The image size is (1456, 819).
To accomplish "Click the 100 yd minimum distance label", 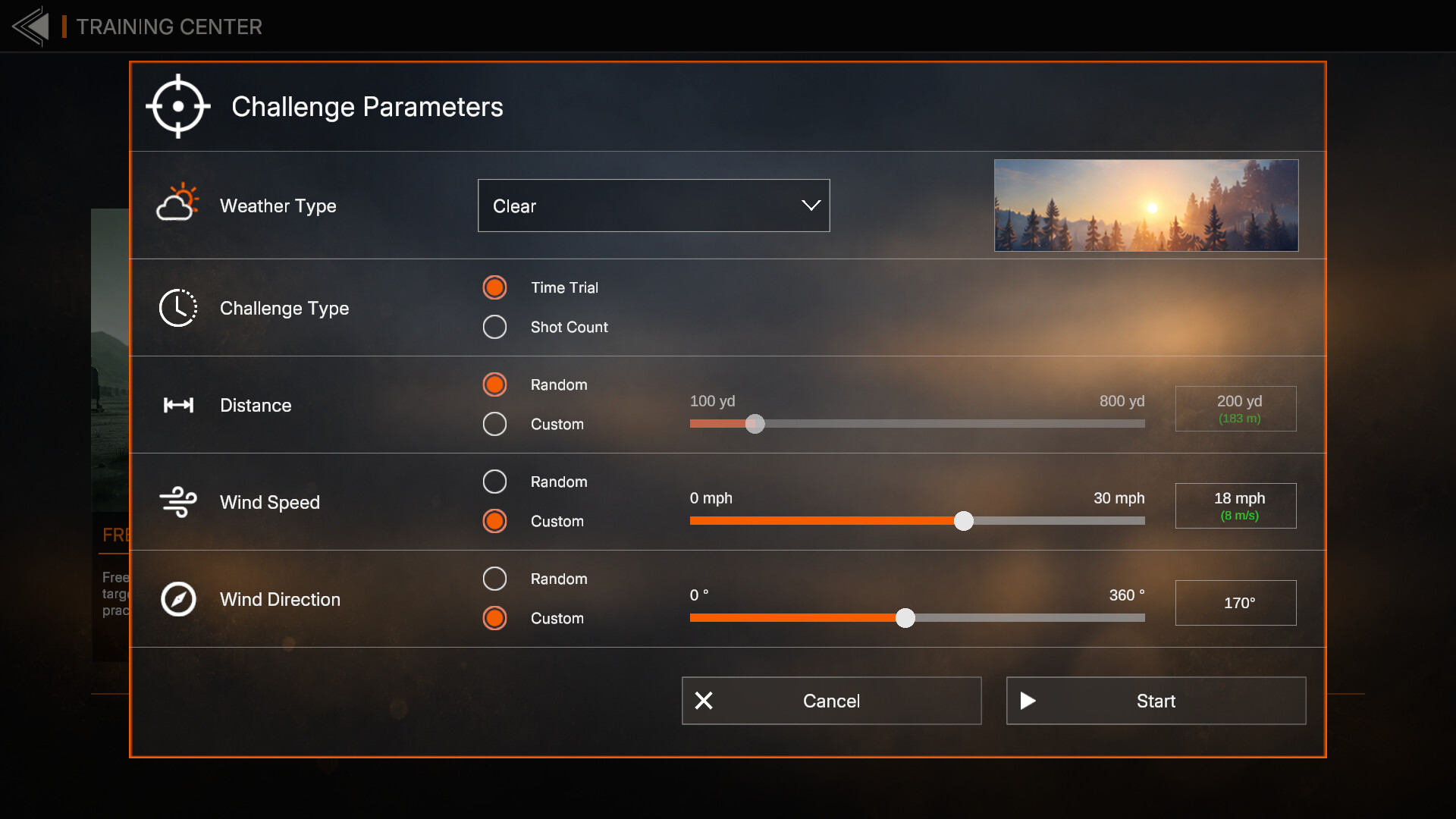I will click(712, 400).
